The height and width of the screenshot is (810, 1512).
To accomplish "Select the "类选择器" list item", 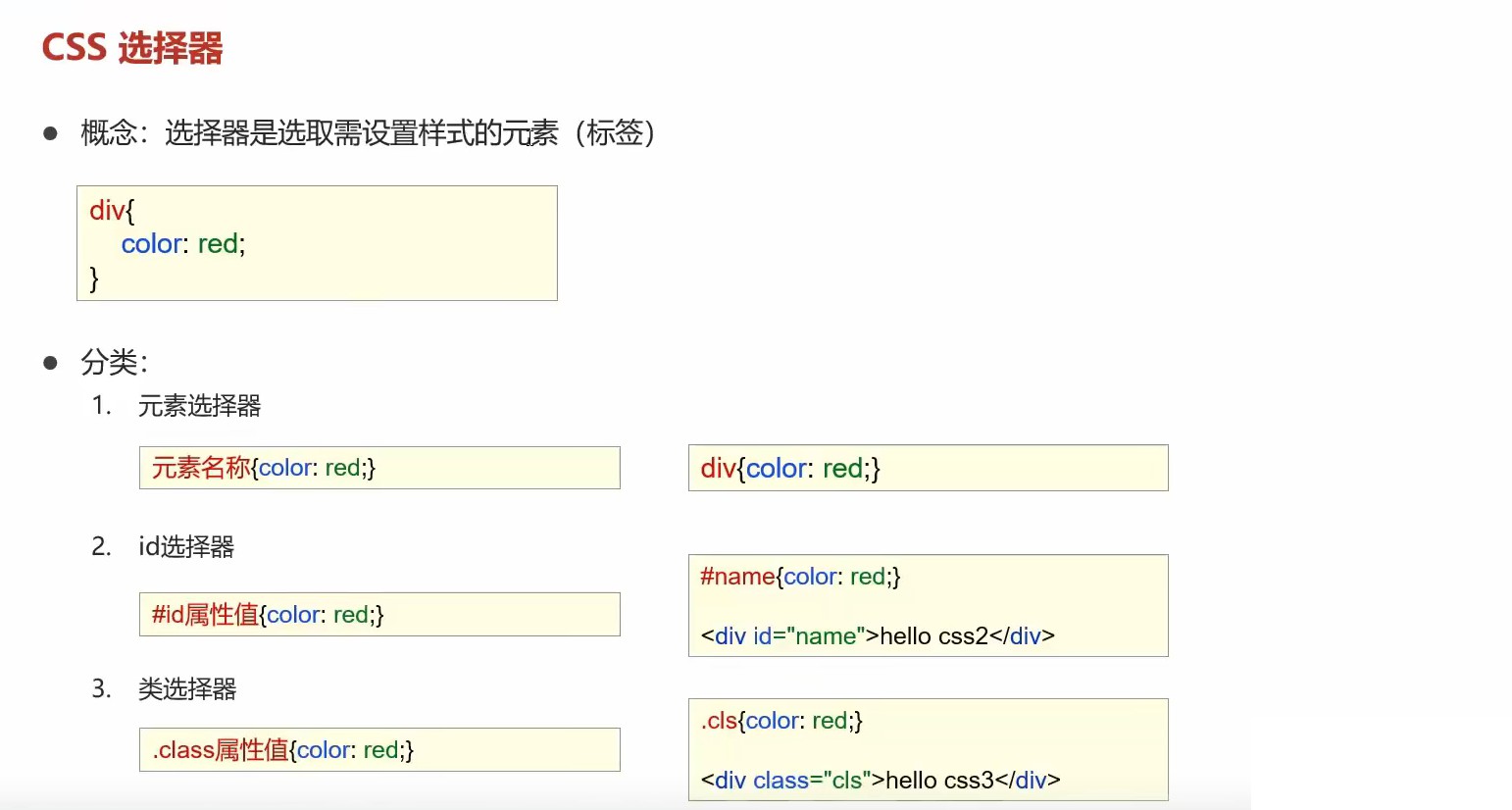I will coord(187,688).
